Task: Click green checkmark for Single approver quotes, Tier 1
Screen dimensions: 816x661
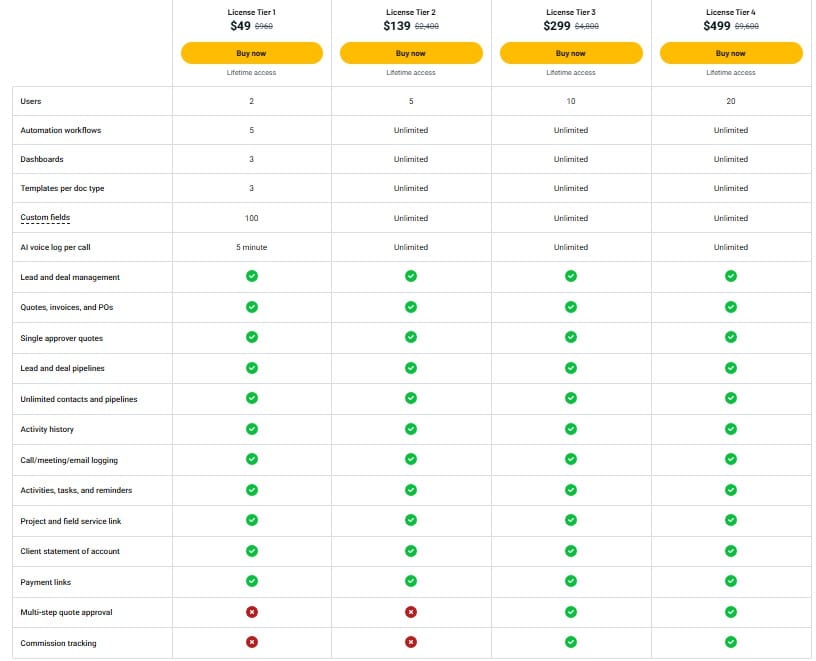Action: point(251,338)
